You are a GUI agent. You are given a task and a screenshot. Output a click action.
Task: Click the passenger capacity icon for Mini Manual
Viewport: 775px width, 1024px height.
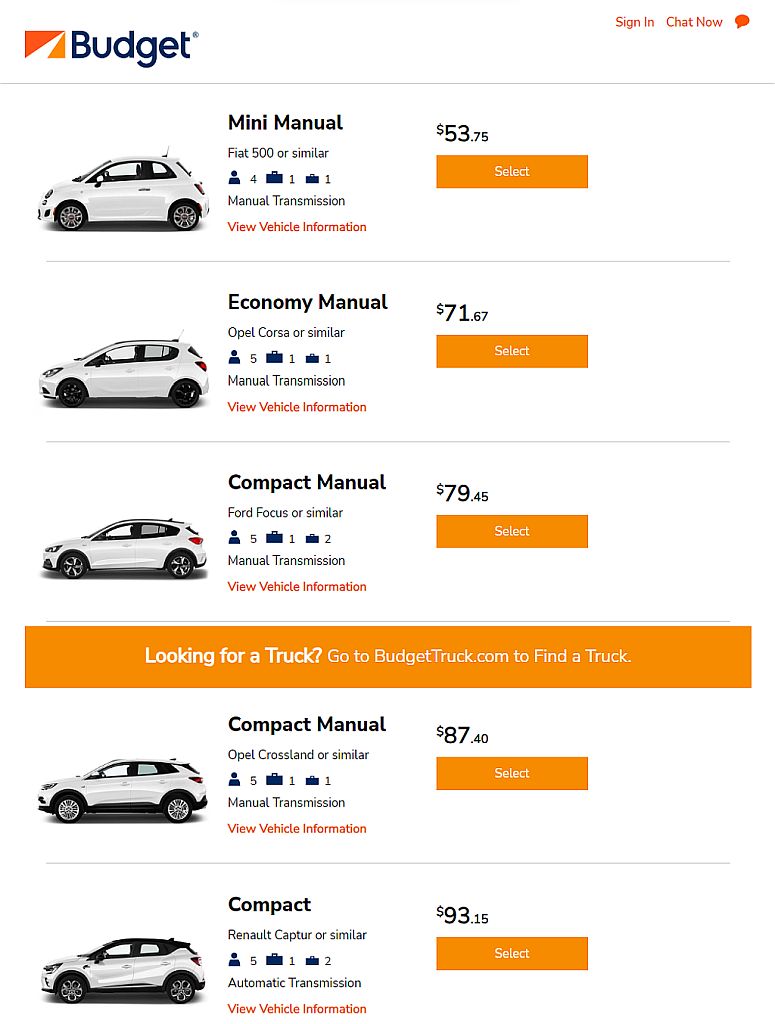point(232,178)
